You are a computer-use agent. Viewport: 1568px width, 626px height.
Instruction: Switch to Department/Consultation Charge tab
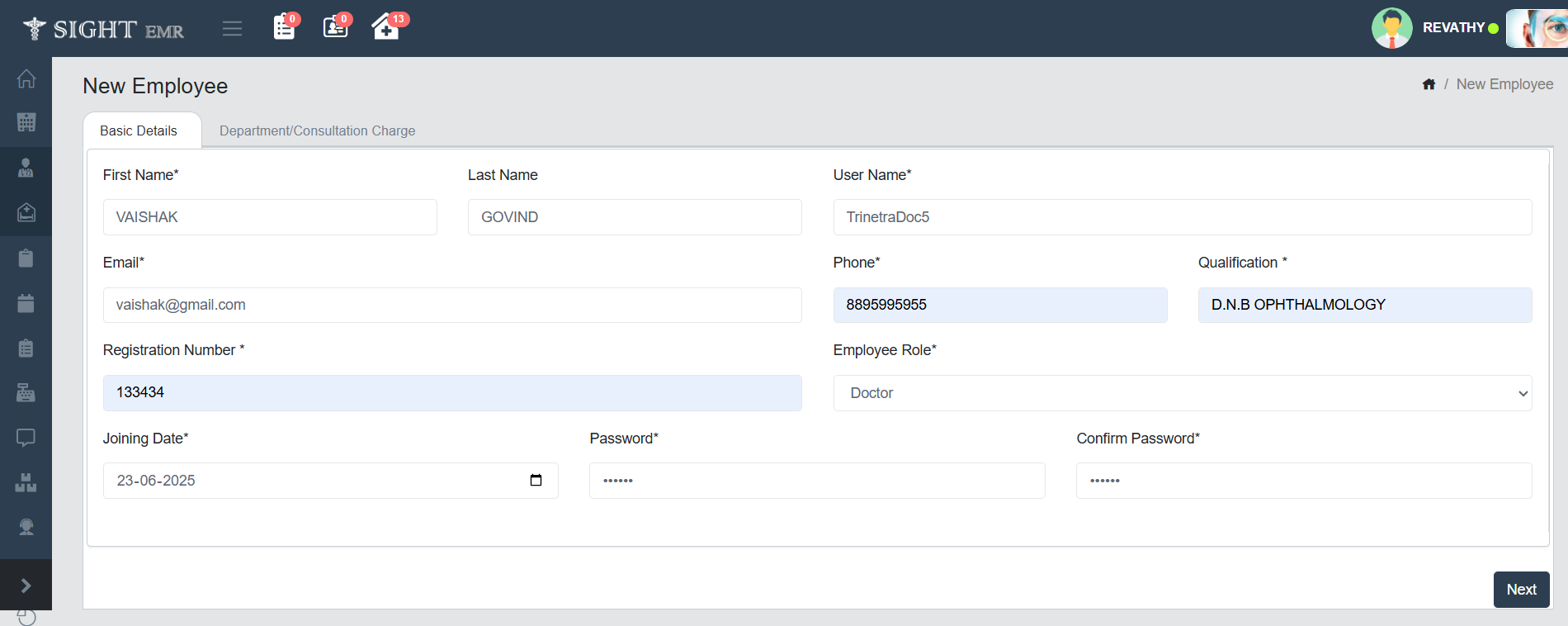pos(317,130)
